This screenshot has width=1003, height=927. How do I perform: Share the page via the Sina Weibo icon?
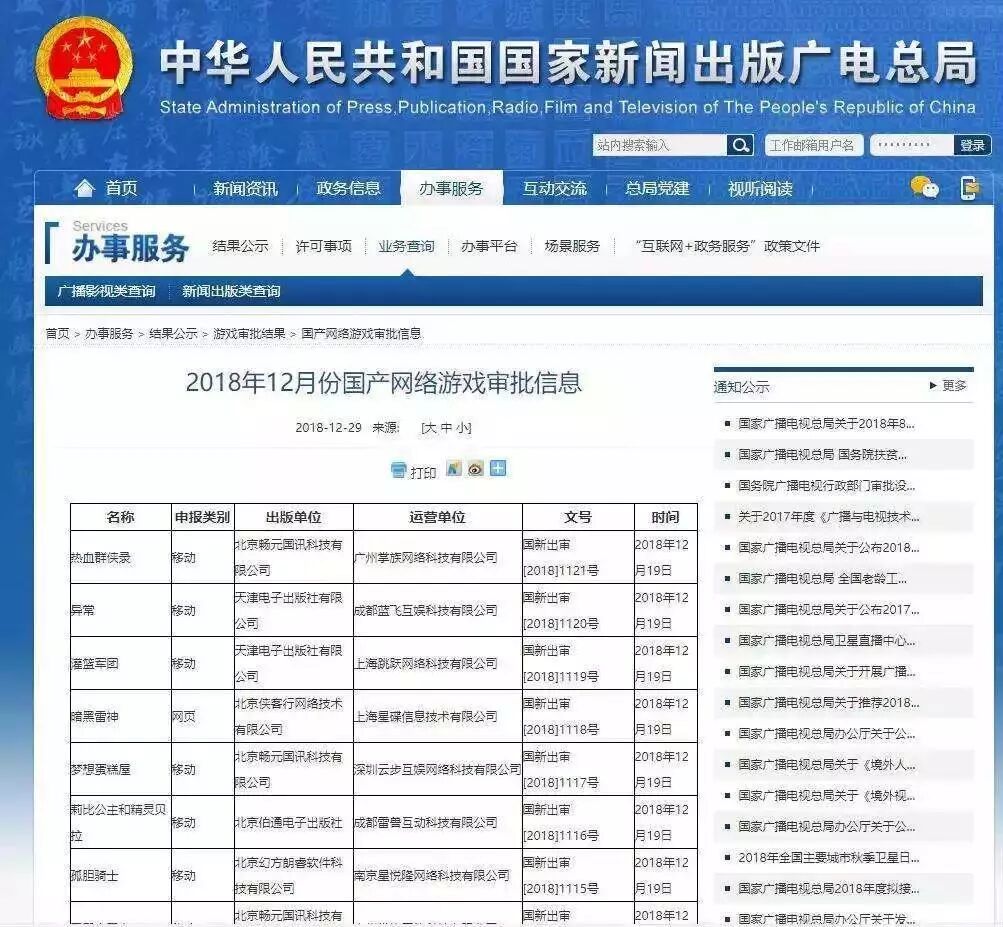coord(453,469)
